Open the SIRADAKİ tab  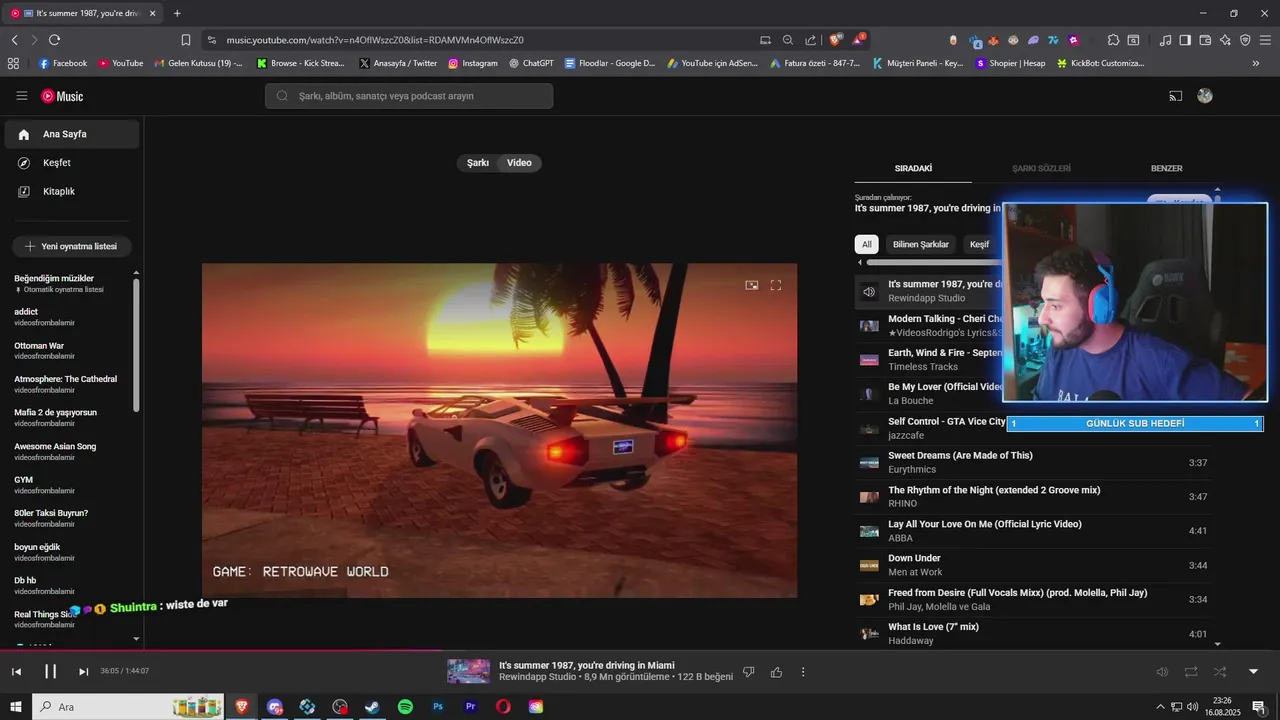913,168
